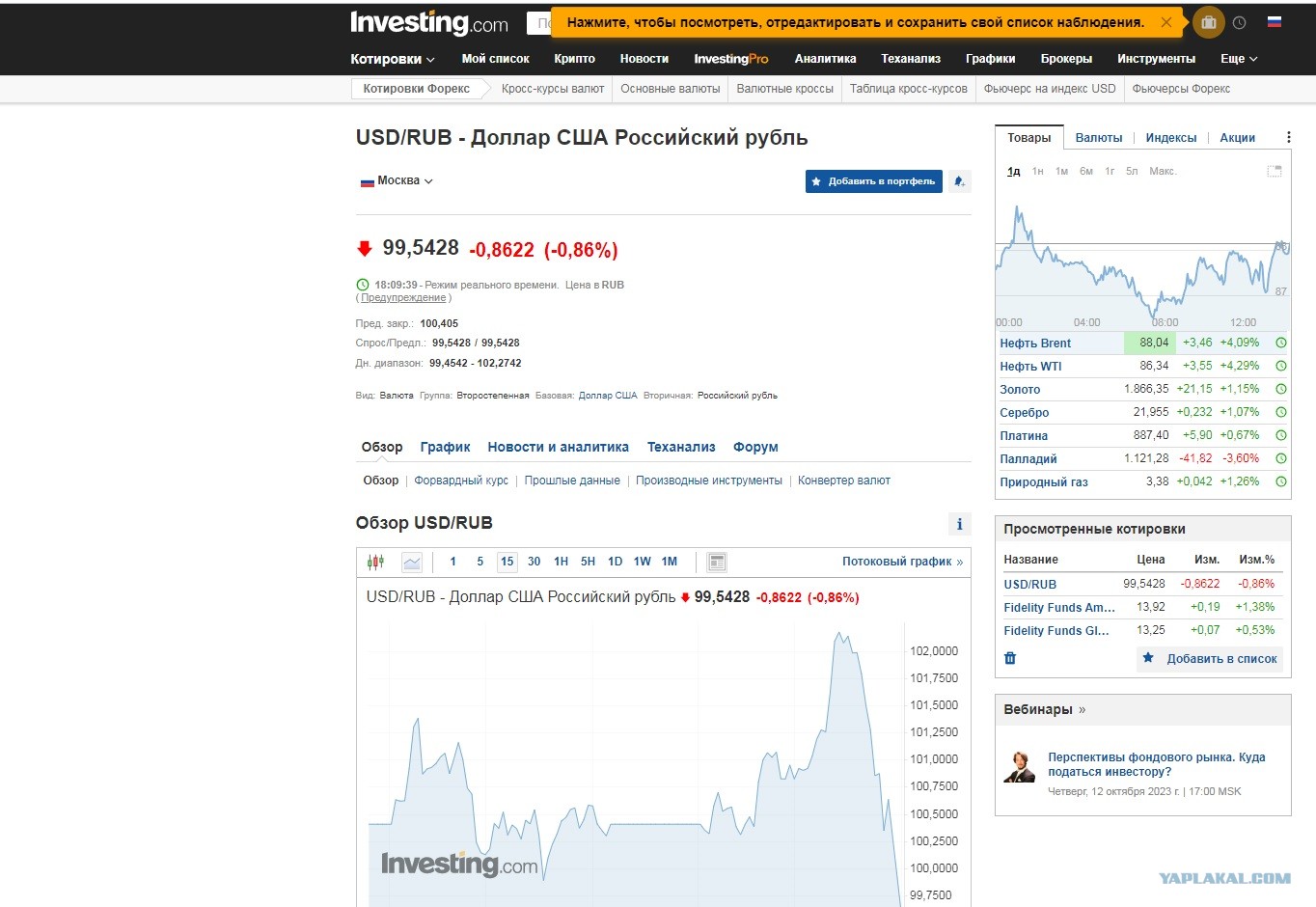
Task: Open the Москва exchange dropdown
Action: (x=397, y=180)
